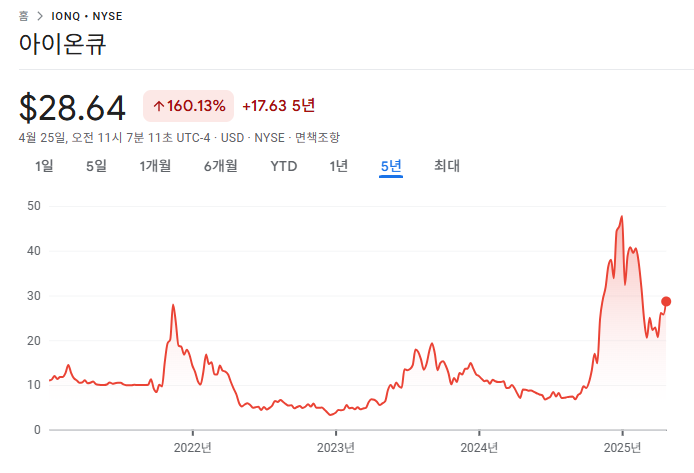Open the 홈 breadcrumb link

[23, 16]
